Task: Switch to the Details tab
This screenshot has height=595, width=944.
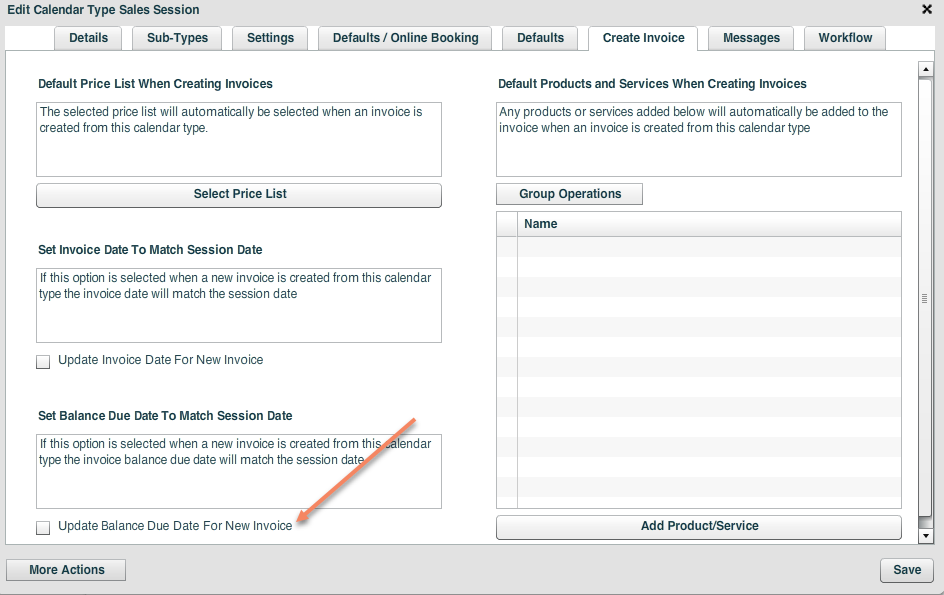Action: [88, 38]
